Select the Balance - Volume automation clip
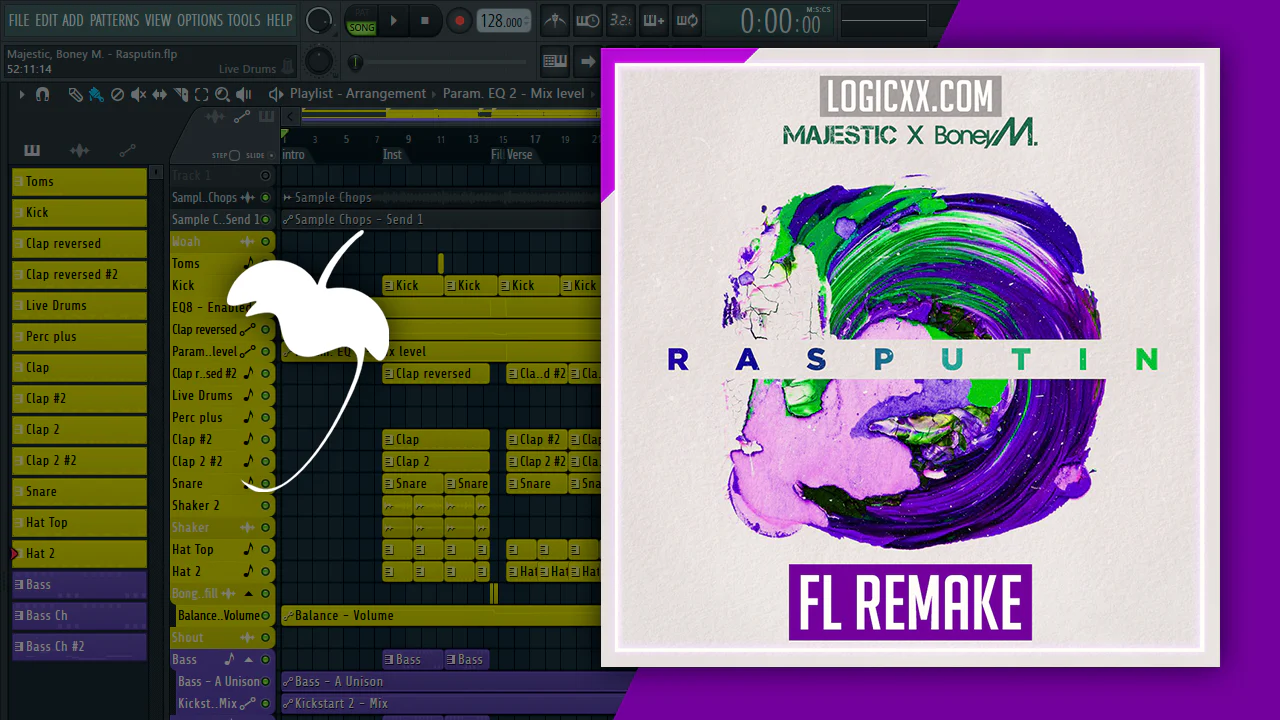Image resolution: width=1280 pixels, height=720 pixels. 441,616
